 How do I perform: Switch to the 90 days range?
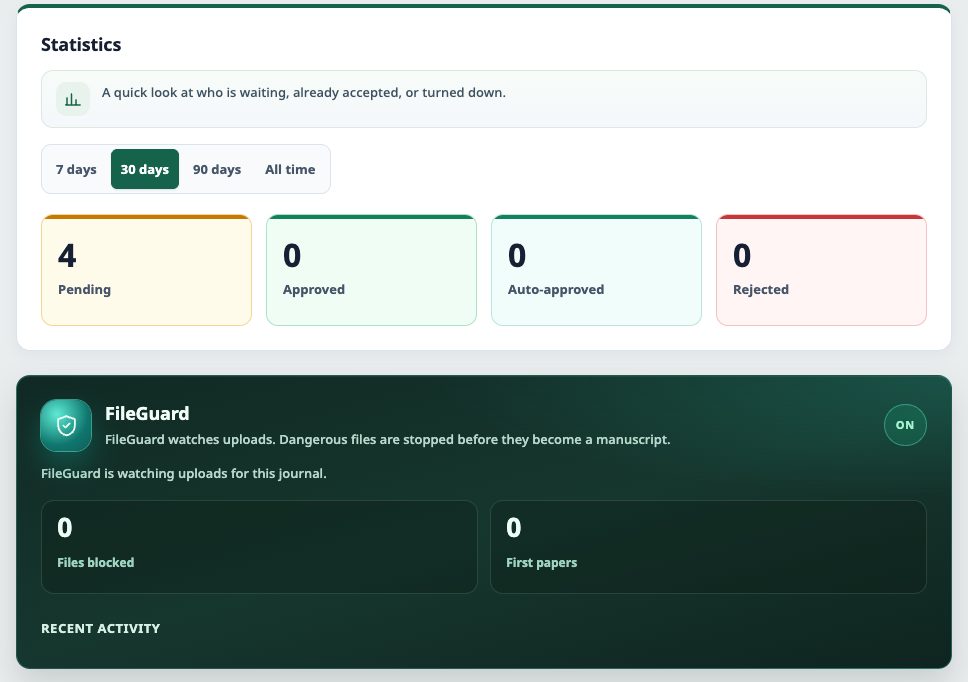coord(217,169)
